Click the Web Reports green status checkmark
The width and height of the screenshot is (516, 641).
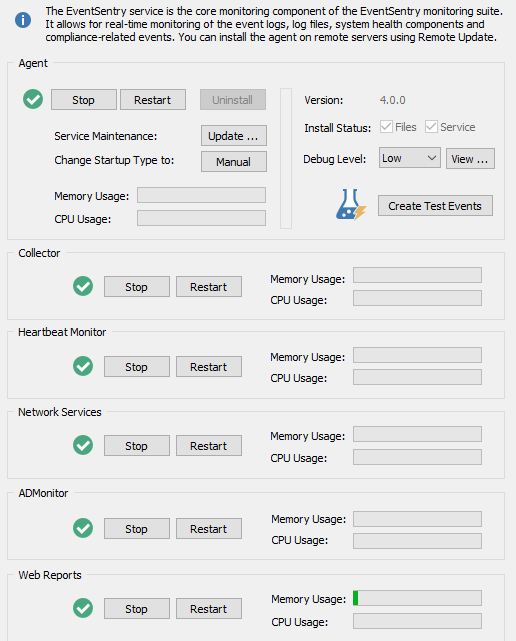[x=83, y=608]
